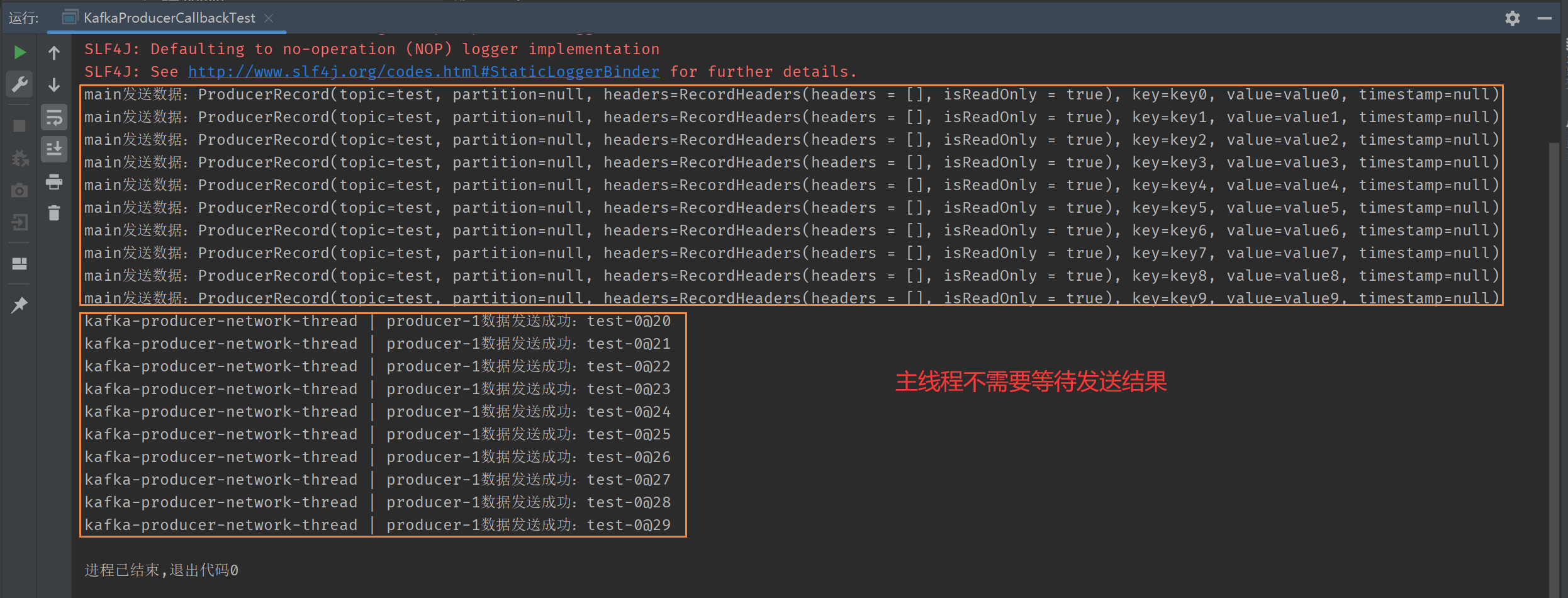This screenshot has height=598, width=1568.
Task: Click the output line ending test-0@21
Action: [378, 344]
